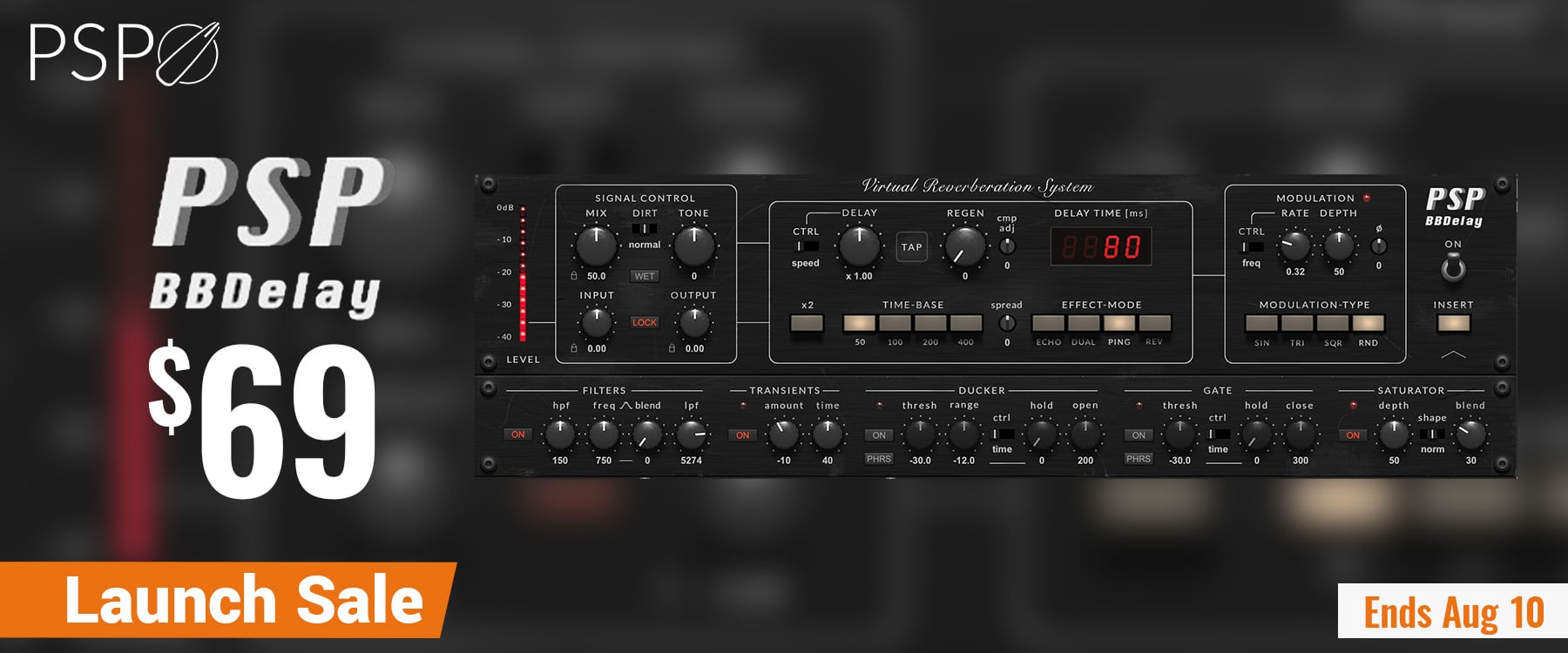Toggle the DUCKER ctrl time switch
Viewport: 1568px width, 653px height.
(1003, 434)
